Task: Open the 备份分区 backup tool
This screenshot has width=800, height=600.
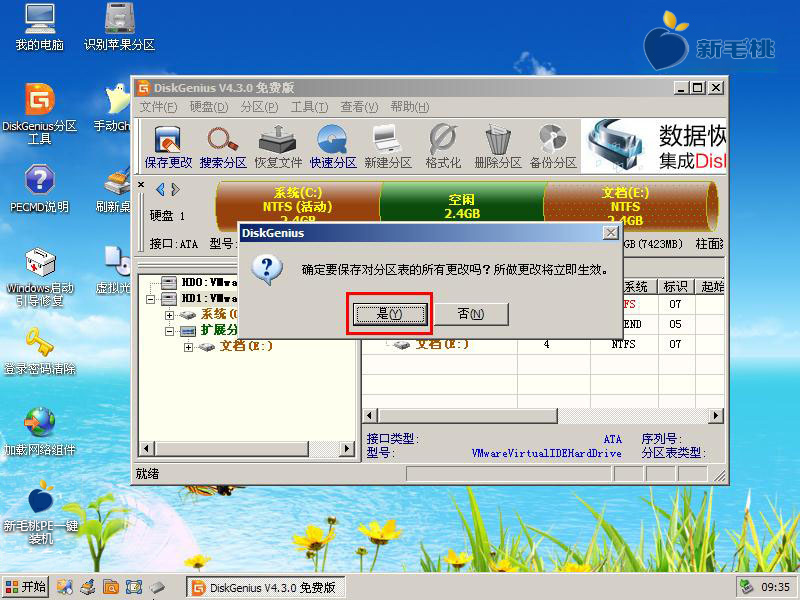Action: 553,146
